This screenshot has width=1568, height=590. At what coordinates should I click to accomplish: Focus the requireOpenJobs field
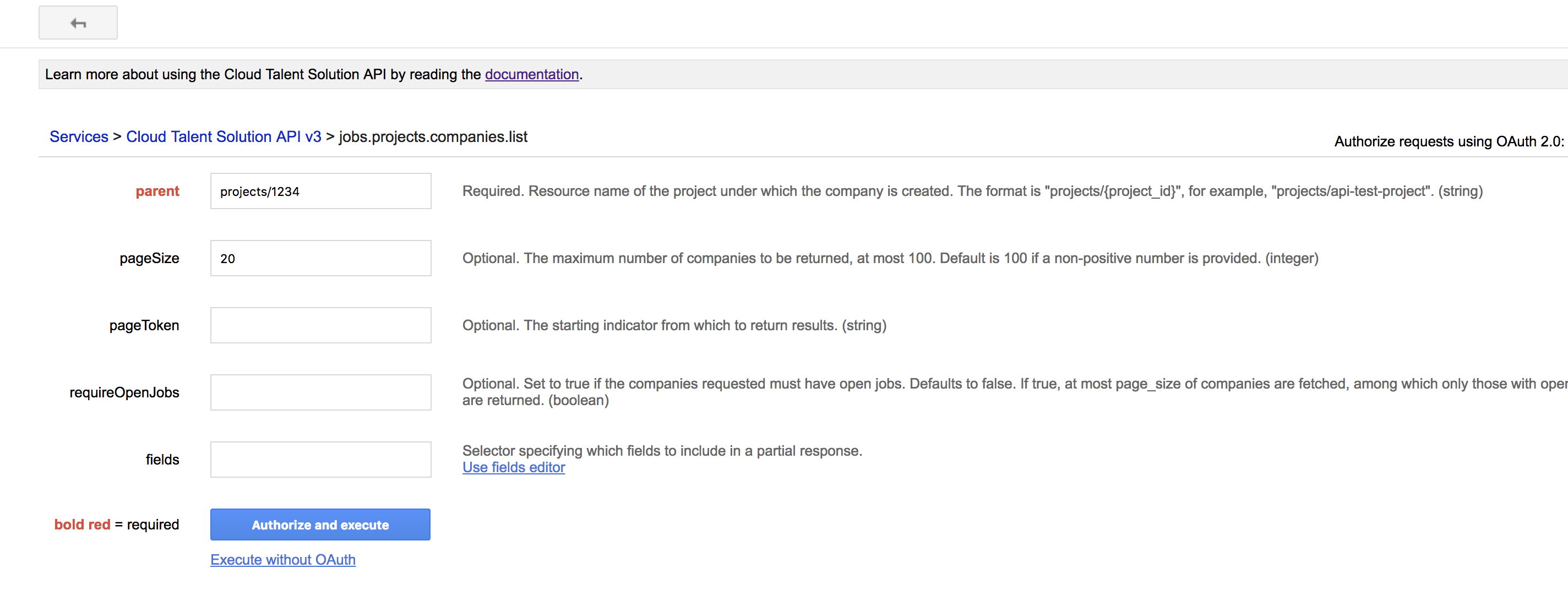(320, 392)
